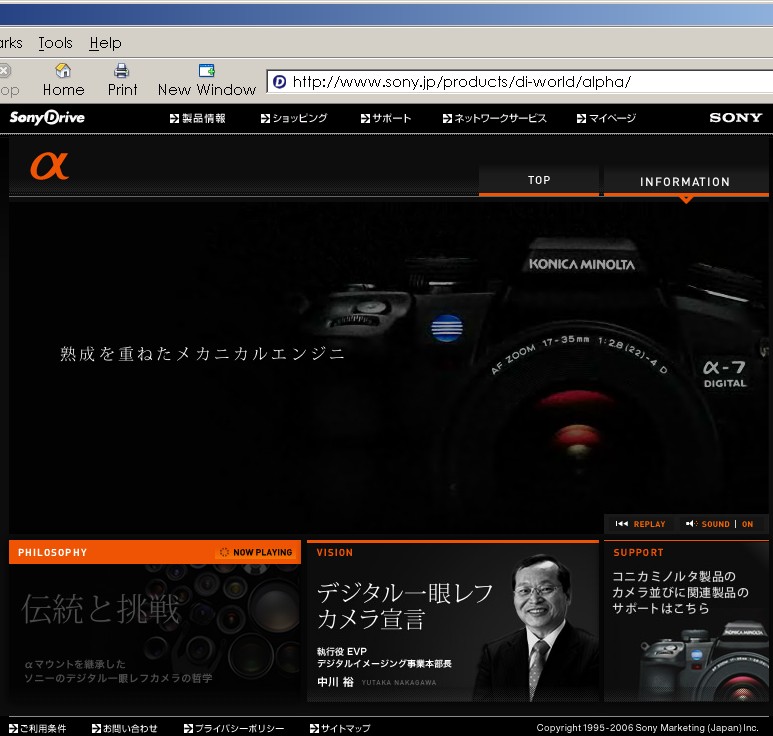773x736 pixels.
Task: Switch to the INFORMATION tab
Action: 685,182
